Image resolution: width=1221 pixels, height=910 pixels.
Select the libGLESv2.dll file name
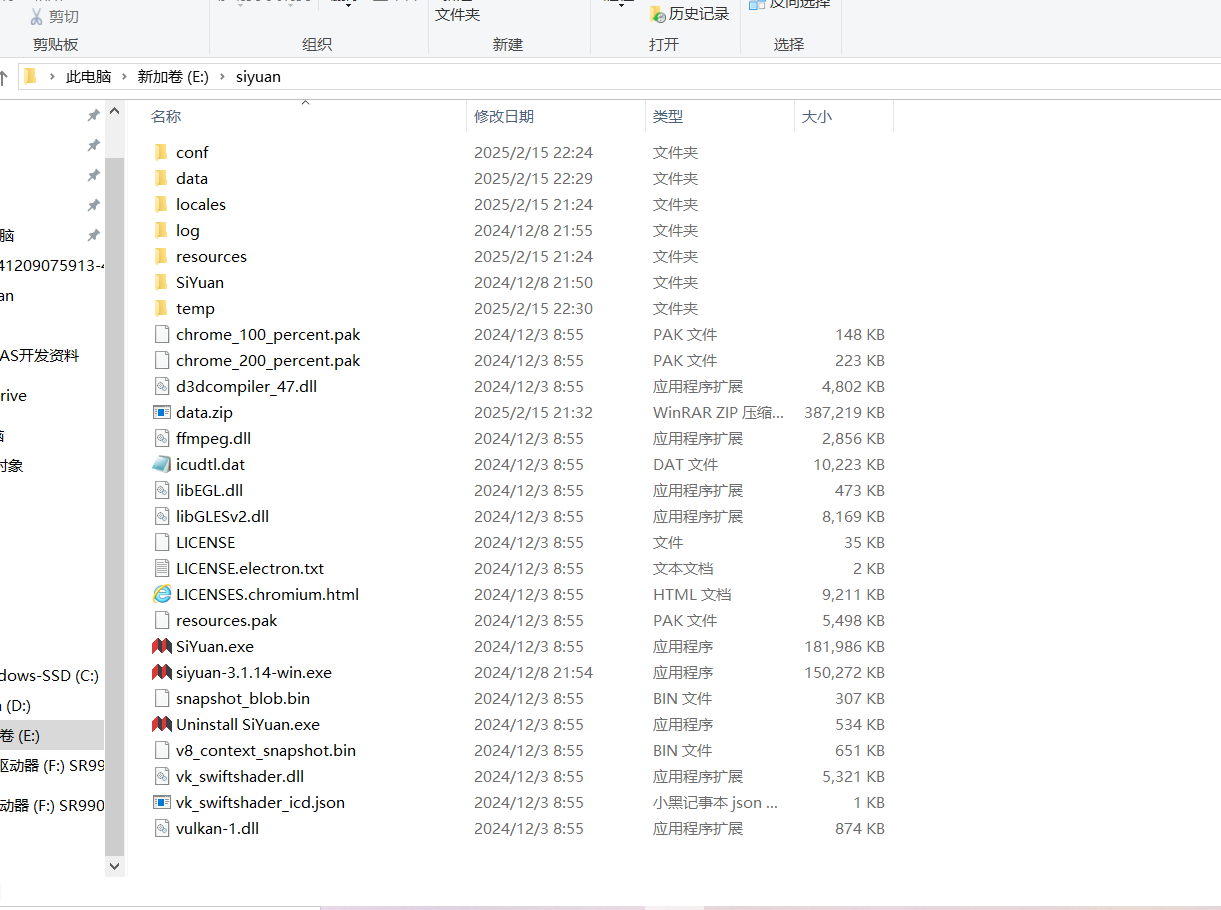click(222, 516)
